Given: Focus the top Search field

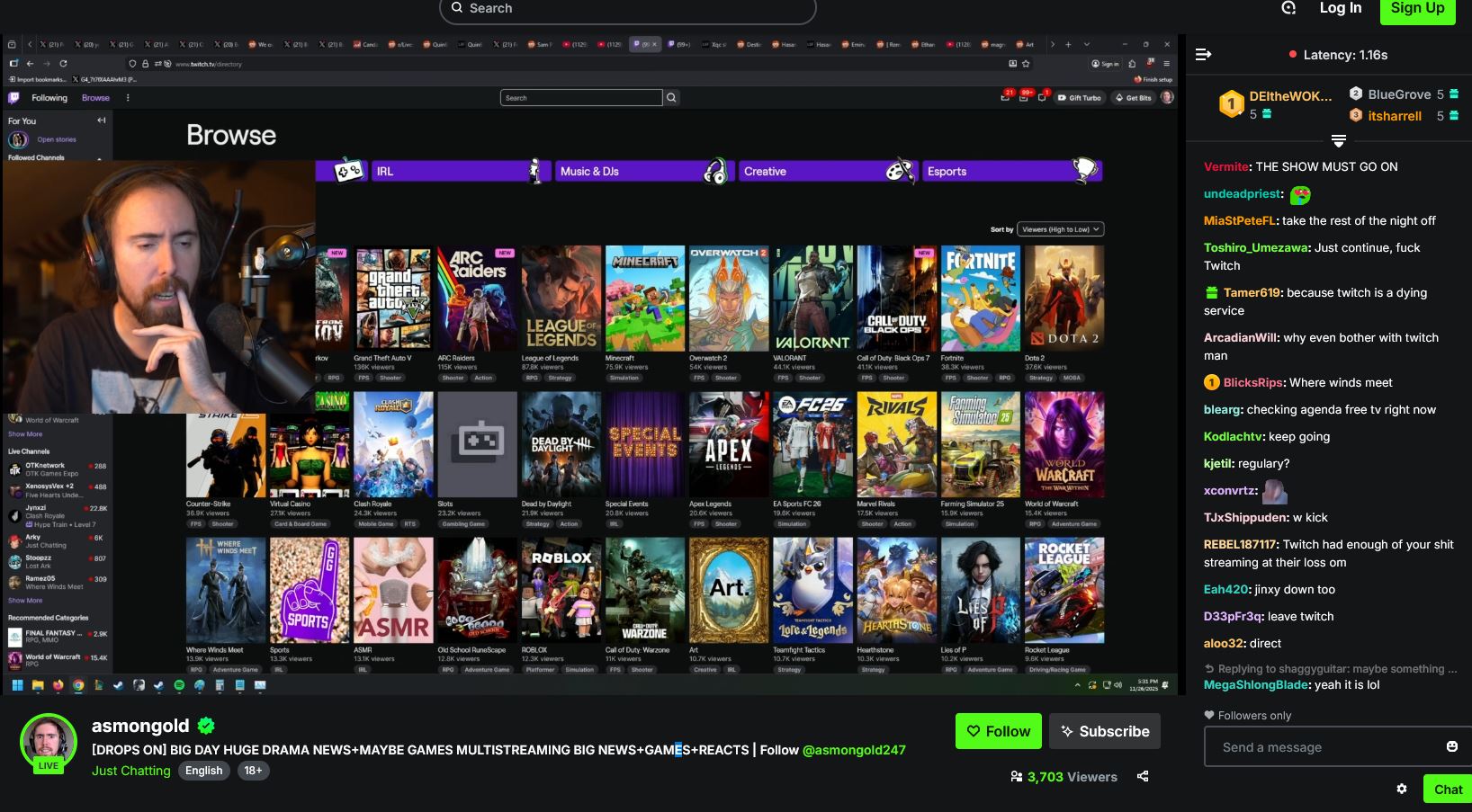Looking at the screenshot, I should (628, 10).
